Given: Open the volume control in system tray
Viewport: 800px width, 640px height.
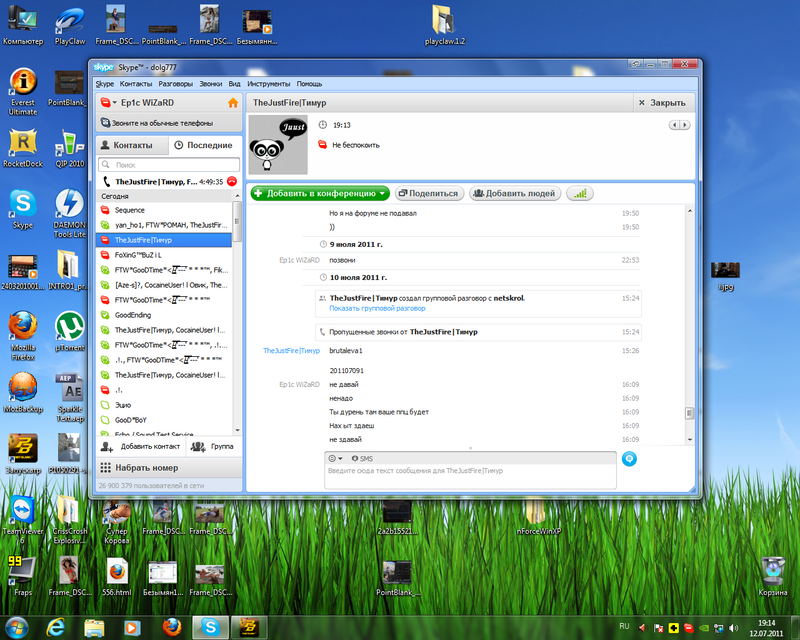Looking at the screenshot, I should [x=734, y=628].
